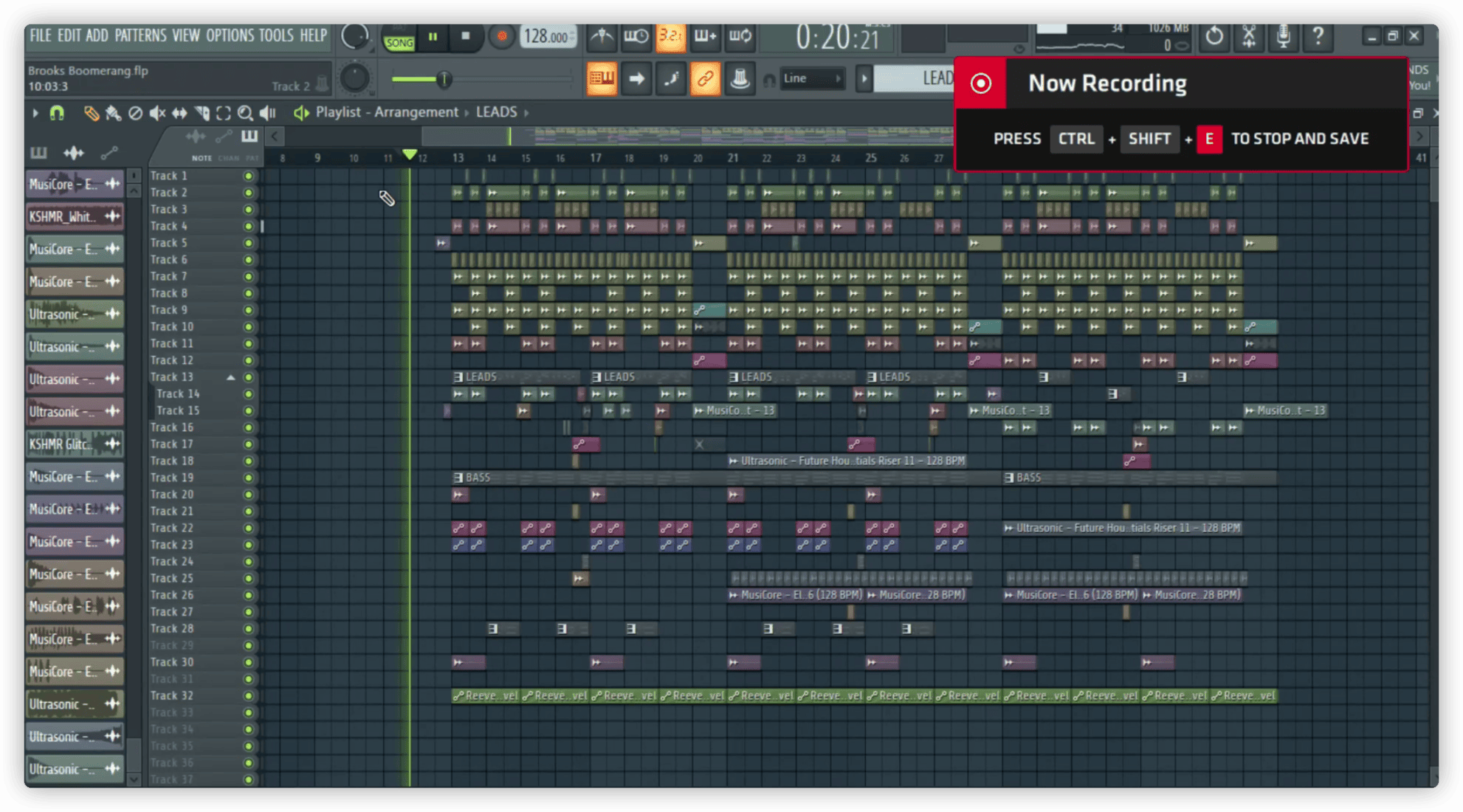Select the Zoom magnifier tool

click(x=245, y=113)
